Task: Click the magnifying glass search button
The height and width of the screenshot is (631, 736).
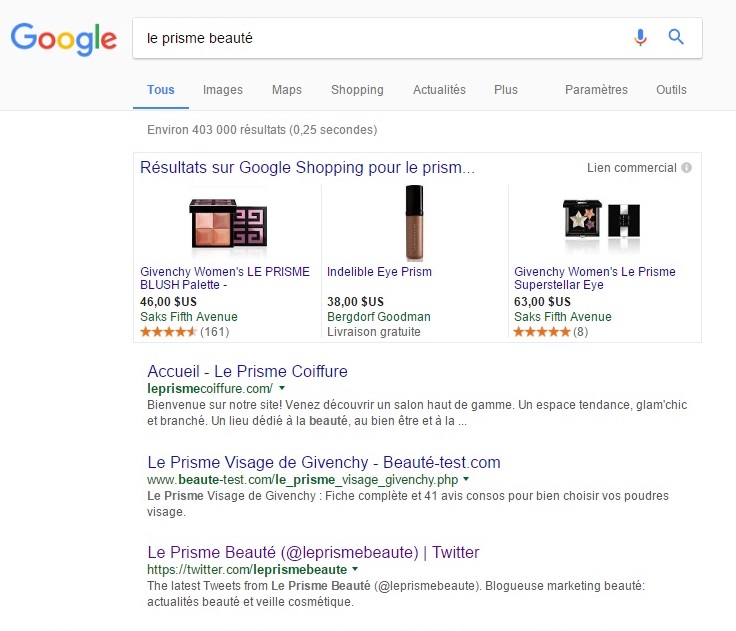Action: pyautogui.click(x=676, y=37)
